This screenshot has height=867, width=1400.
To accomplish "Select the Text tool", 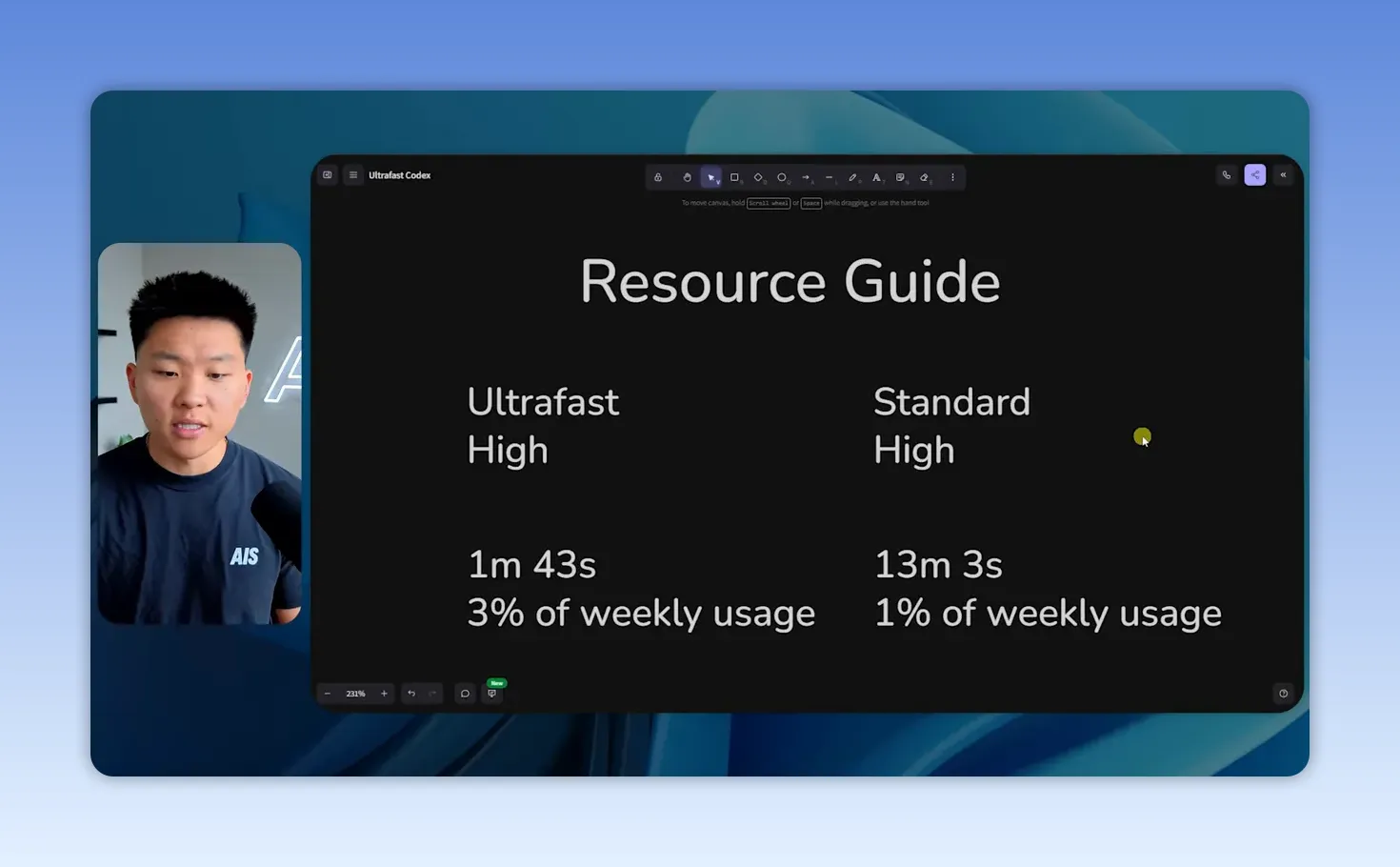I will click(x=876, y=177).
